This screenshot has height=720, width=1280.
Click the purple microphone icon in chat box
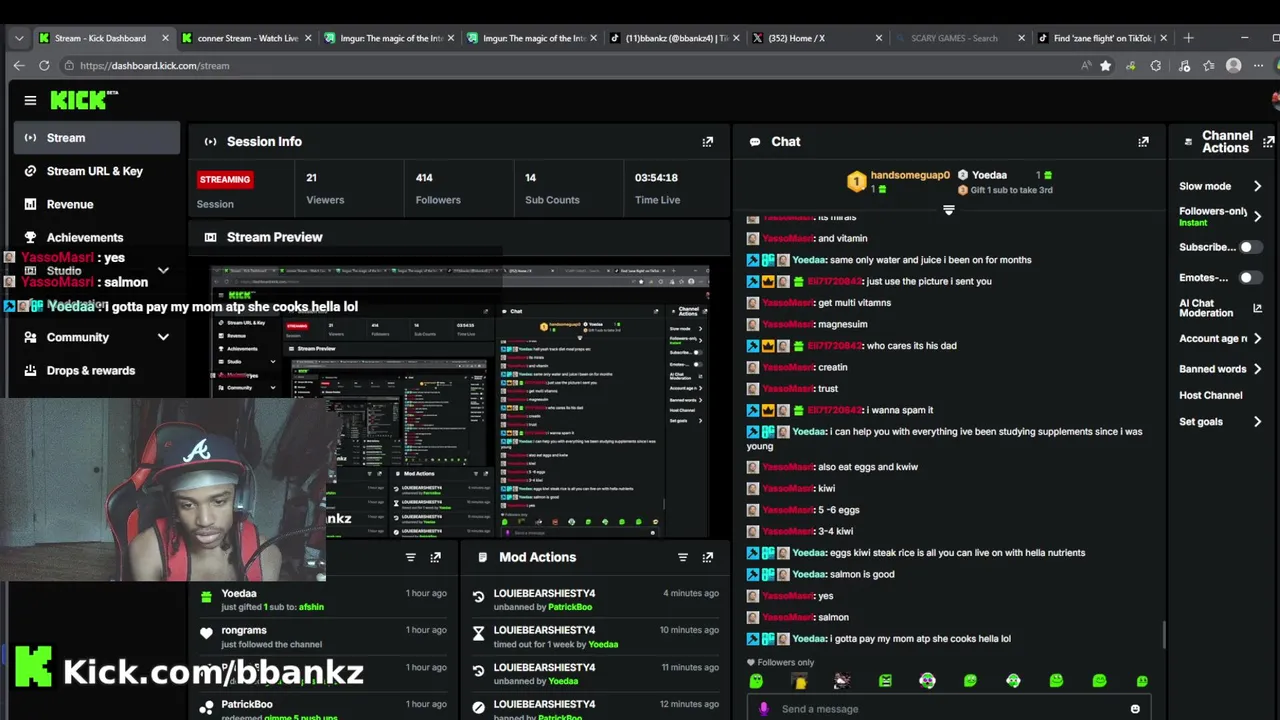[x=764, y=709]
